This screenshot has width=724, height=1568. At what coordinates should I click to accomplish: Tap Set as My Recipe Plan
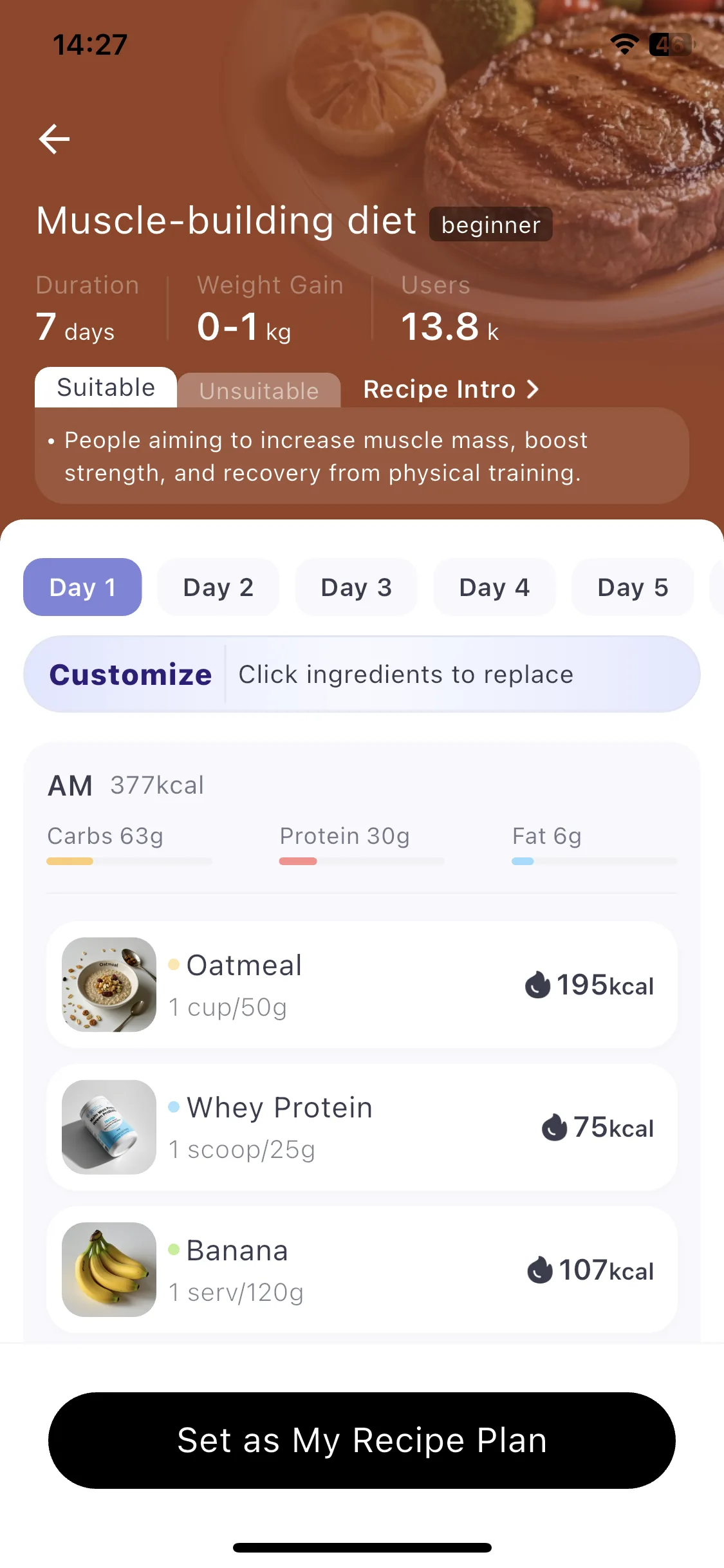(x=362, y=1441)
